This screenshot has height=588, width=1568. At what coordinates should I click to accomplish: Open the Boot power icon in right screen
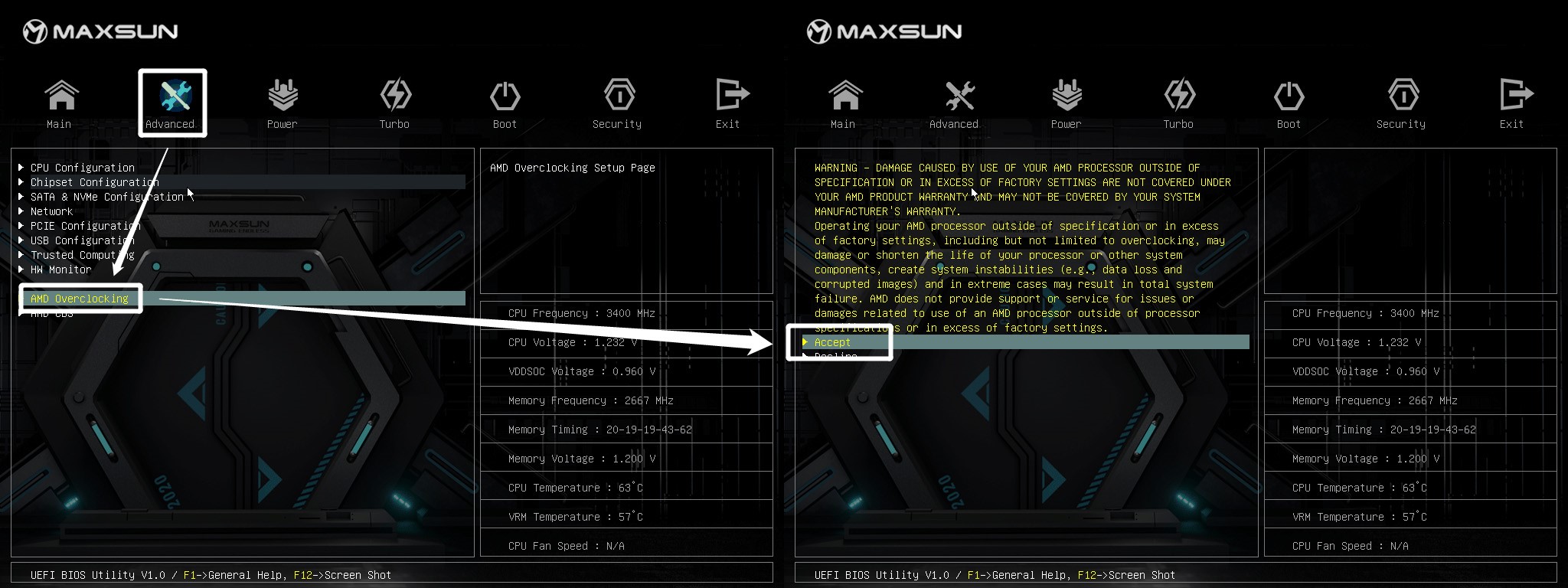(1289, 96)
